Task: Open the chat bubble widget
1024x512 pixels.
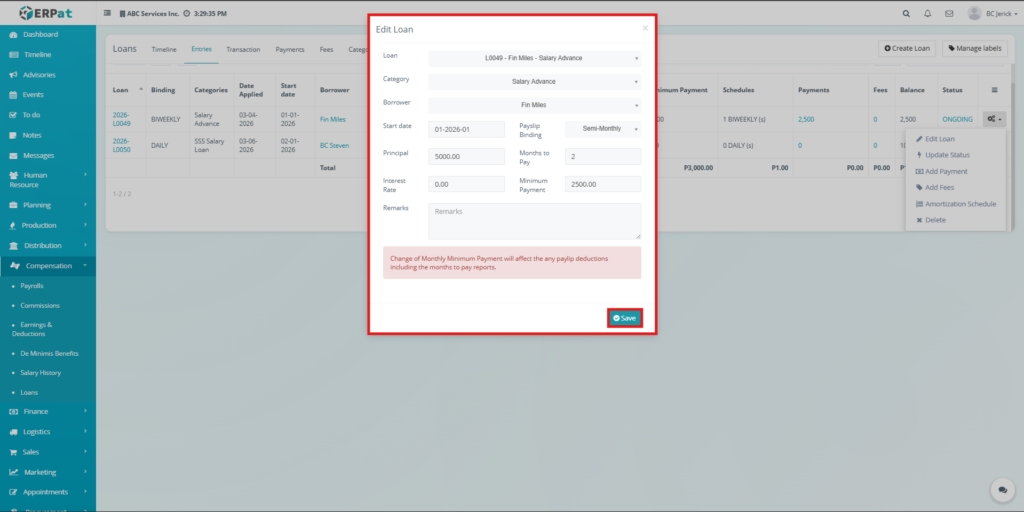Action: click(1000, 490)
